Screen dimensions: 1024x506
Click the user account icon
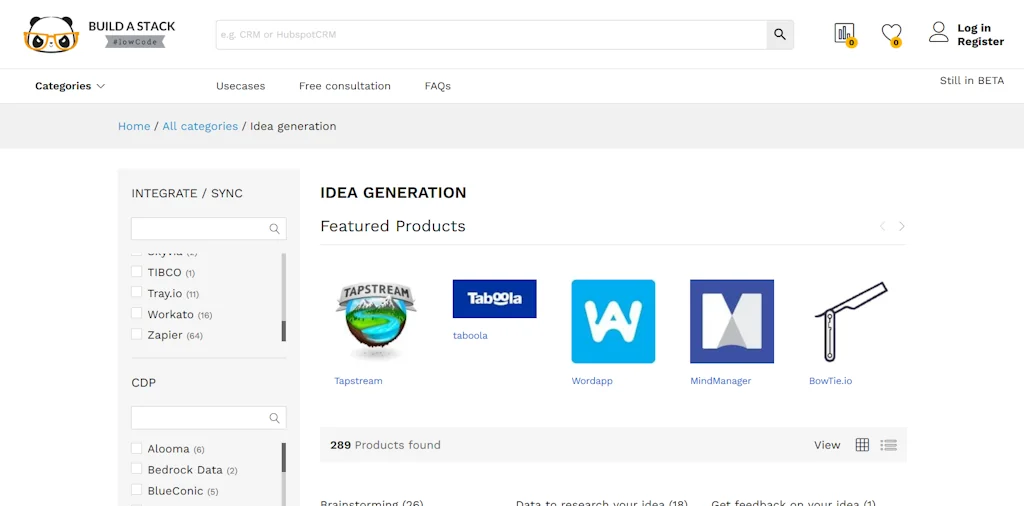pyautogui.click(x=938, y=32)
